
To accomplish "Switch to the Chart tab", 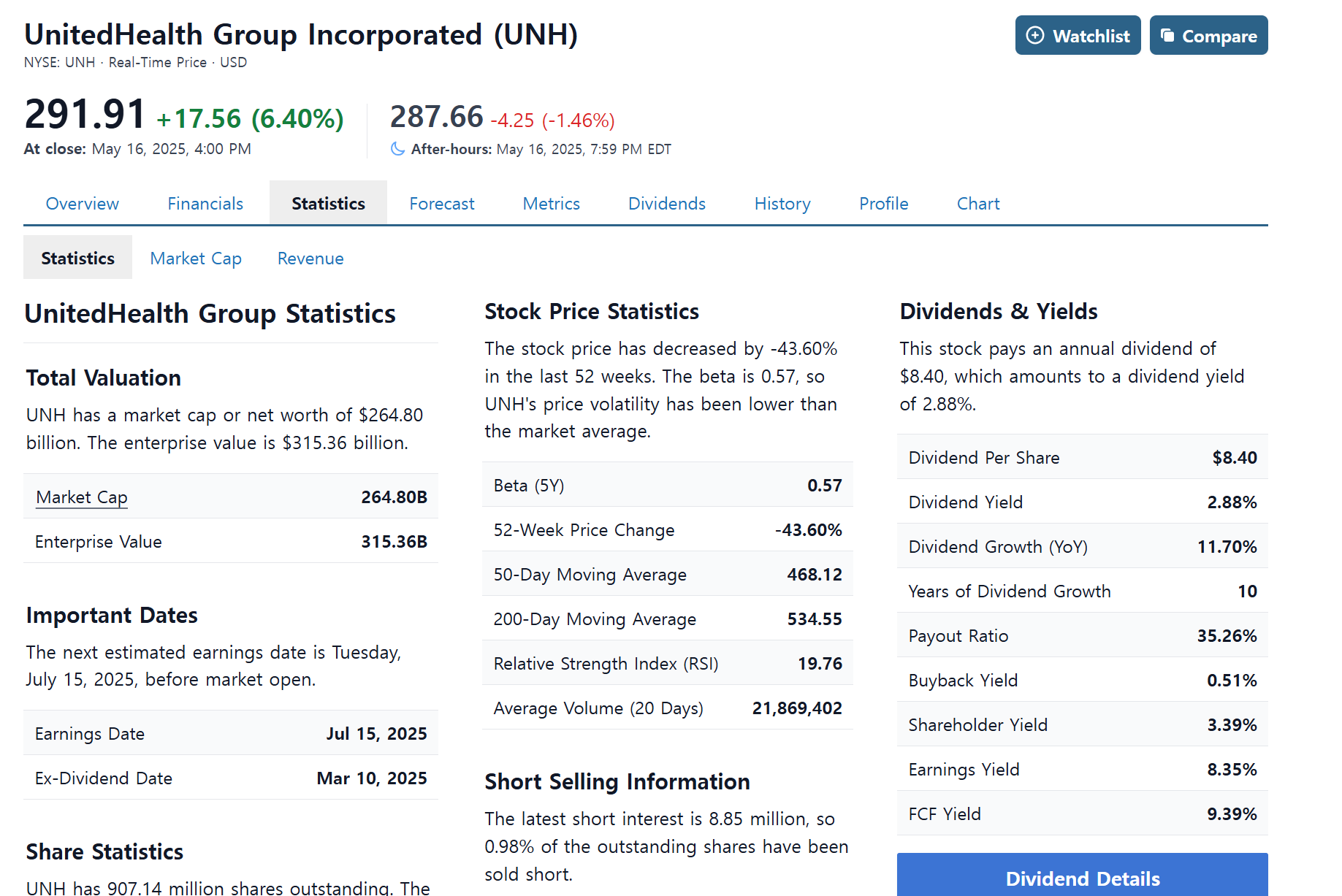I will [x=978, y=204].
